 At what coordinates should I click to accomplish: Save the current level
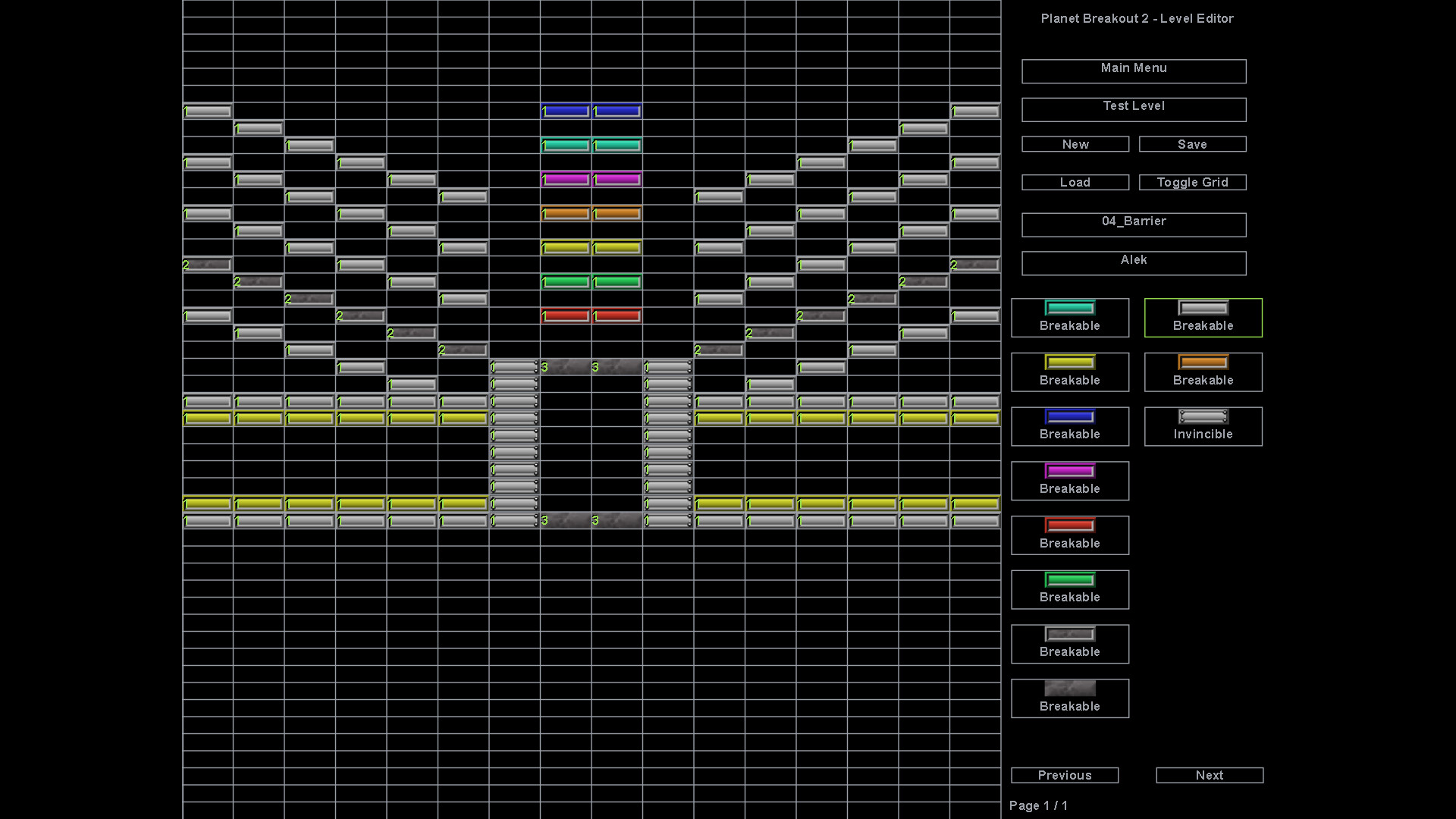pyautogui.click(x=1192, y=144)
